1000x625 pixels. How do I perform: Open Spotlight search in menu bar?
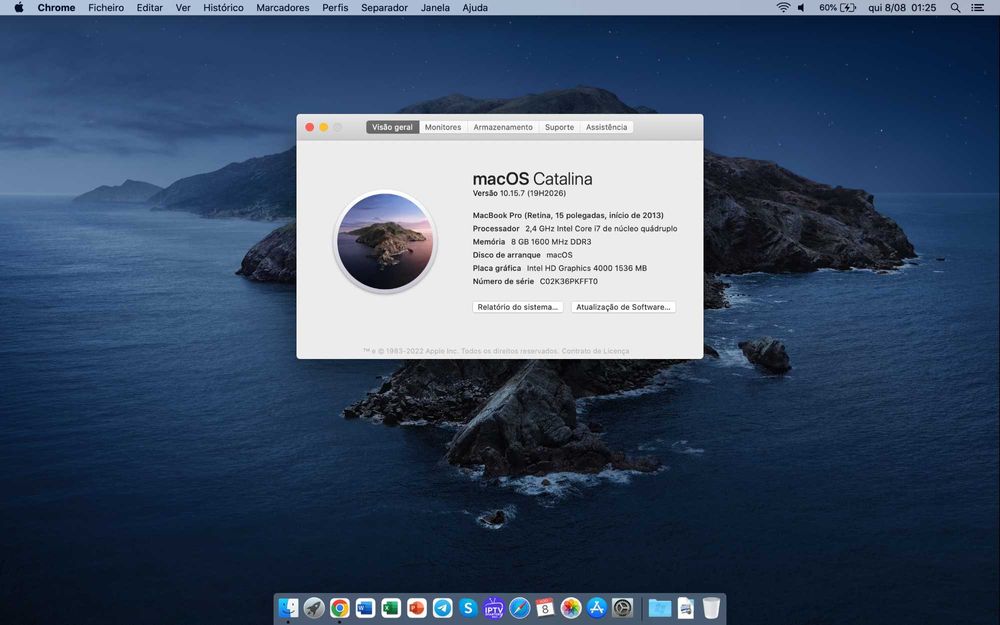[955, 8]
